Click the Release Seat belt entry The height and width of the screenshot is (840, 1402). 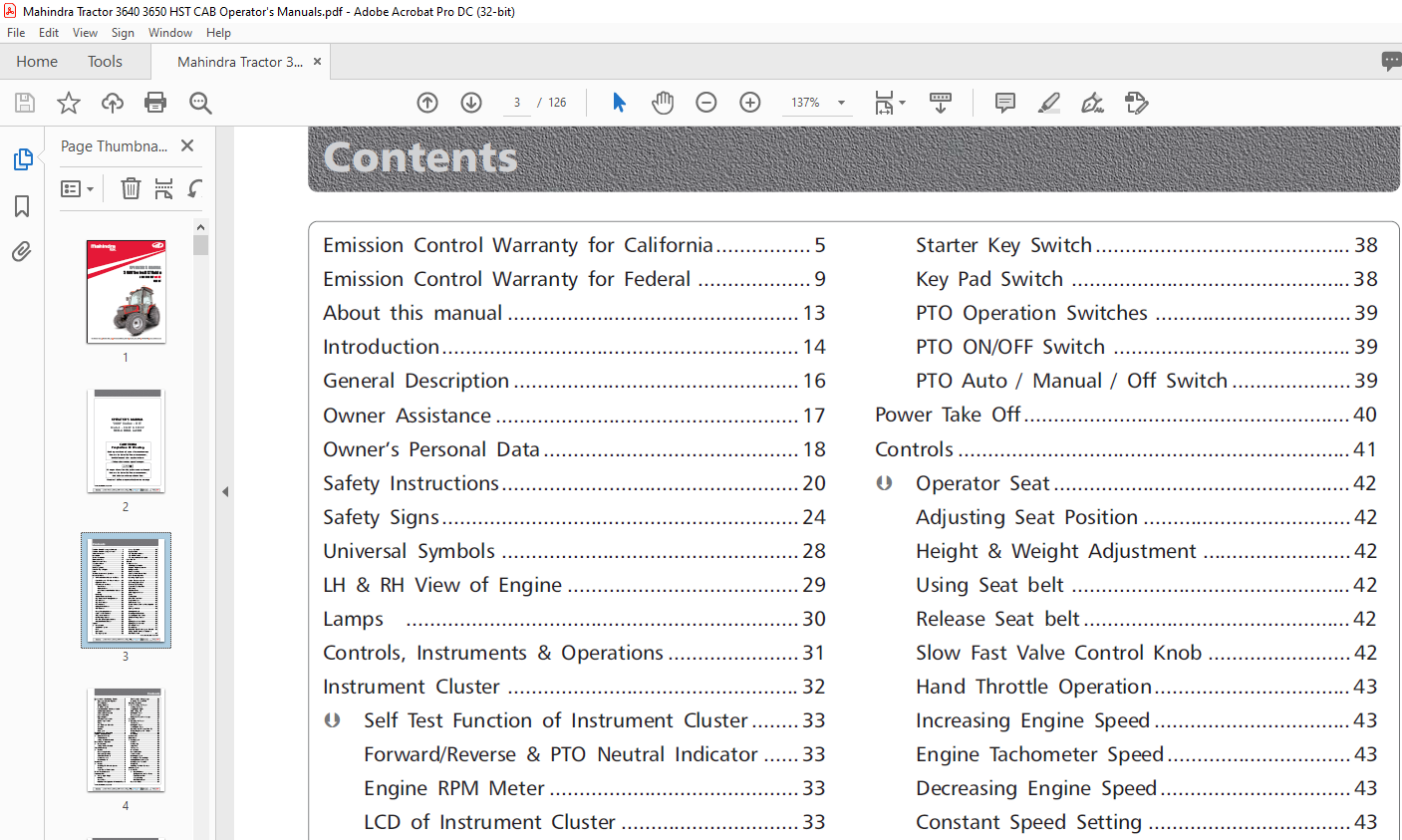[x=1147, y=619]
